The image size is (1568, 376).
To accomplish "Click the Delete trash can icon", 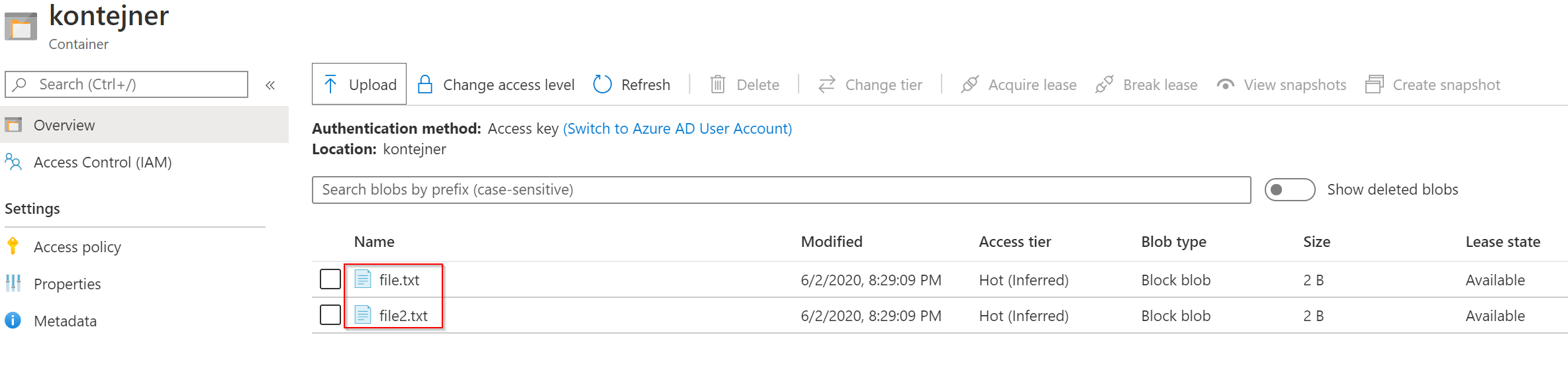I will (717, 84).
